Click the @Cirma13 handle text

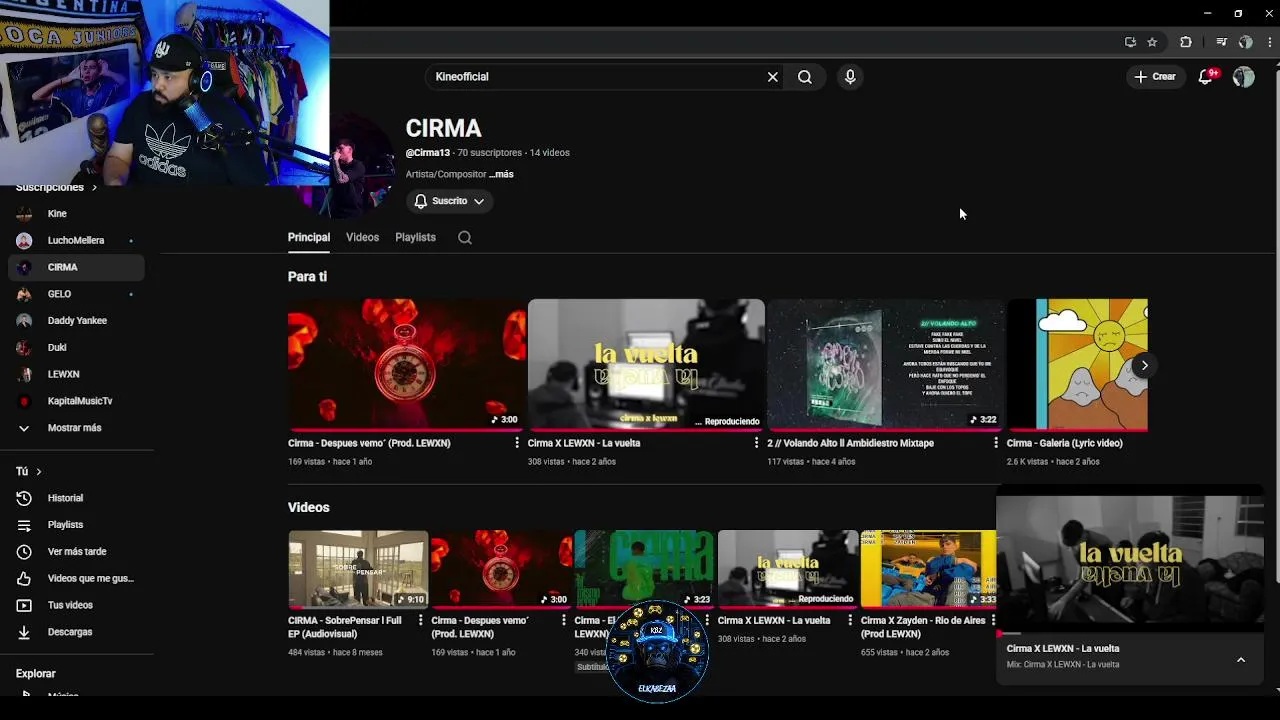[x=428, y=153]
